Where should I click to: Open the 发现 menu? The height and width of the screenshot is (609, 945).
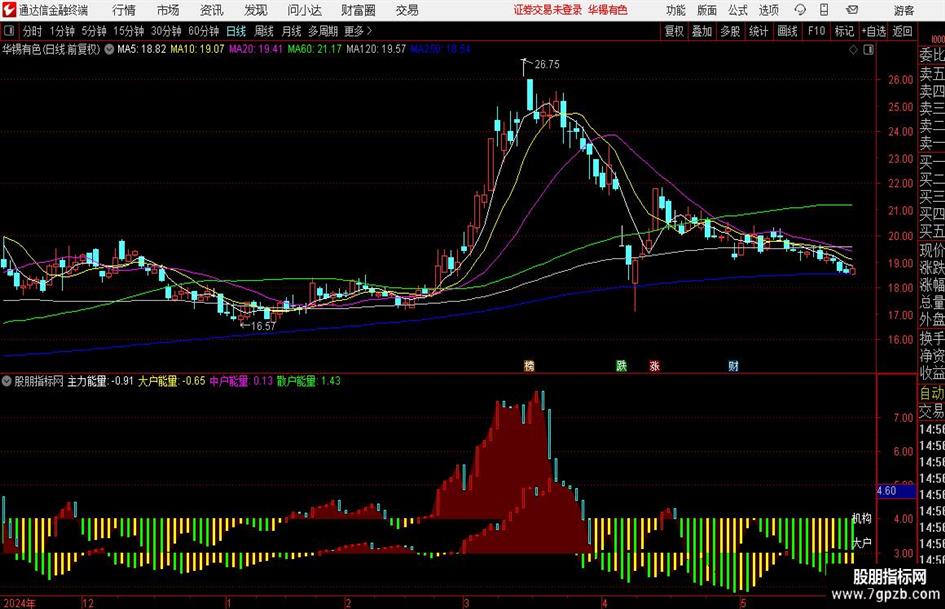point(256,10)
